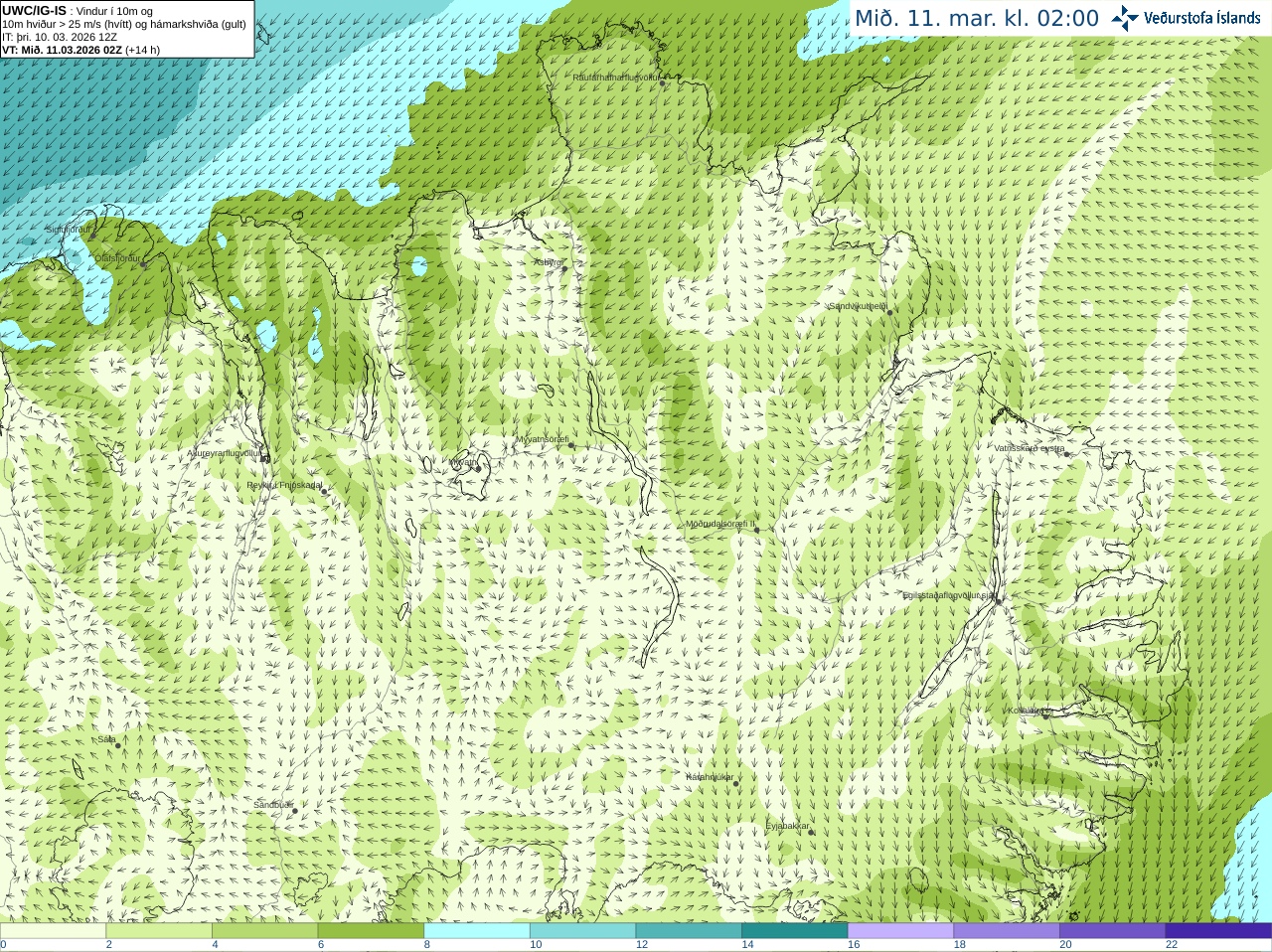Click the 16–18 m/s lavender legend swatch

tap(900, 931)
